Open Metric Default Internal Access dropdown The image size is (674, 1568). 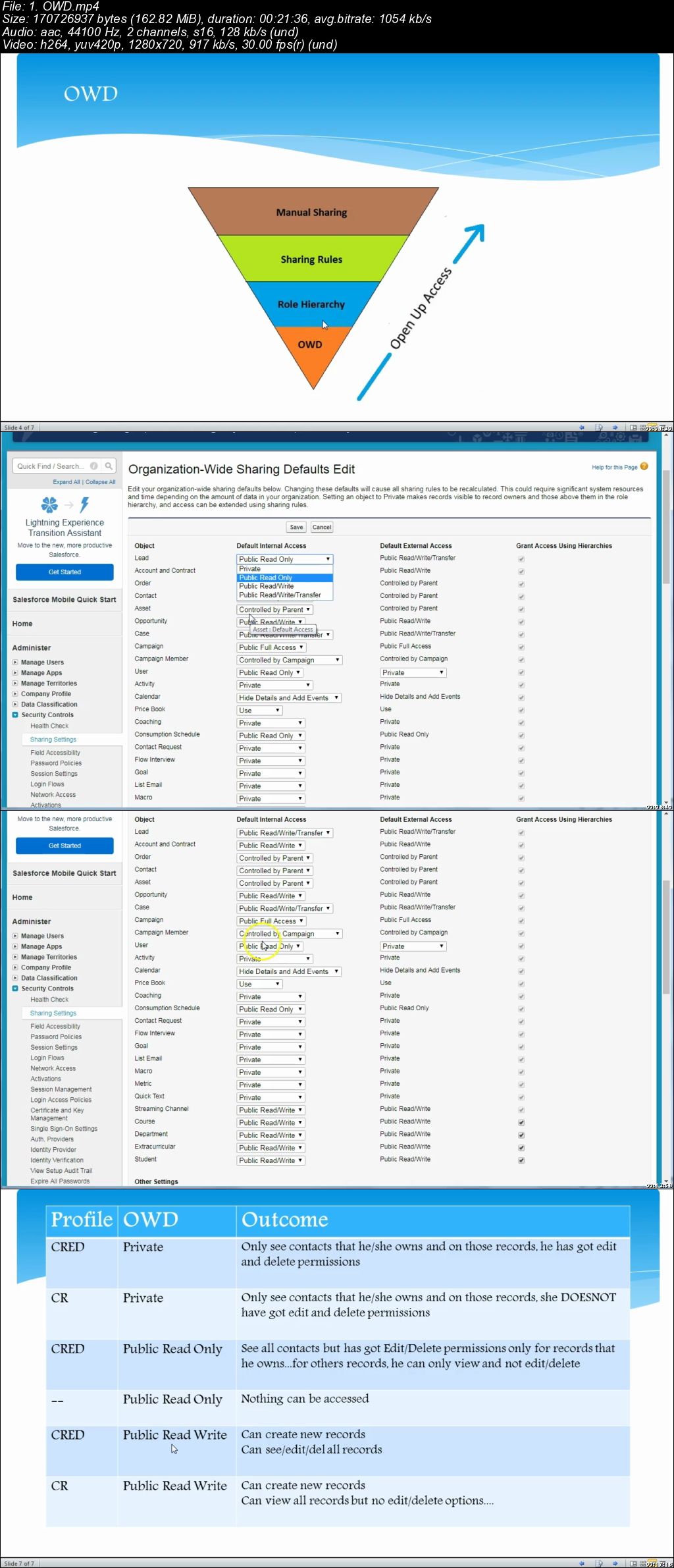tap(271, 1085)
